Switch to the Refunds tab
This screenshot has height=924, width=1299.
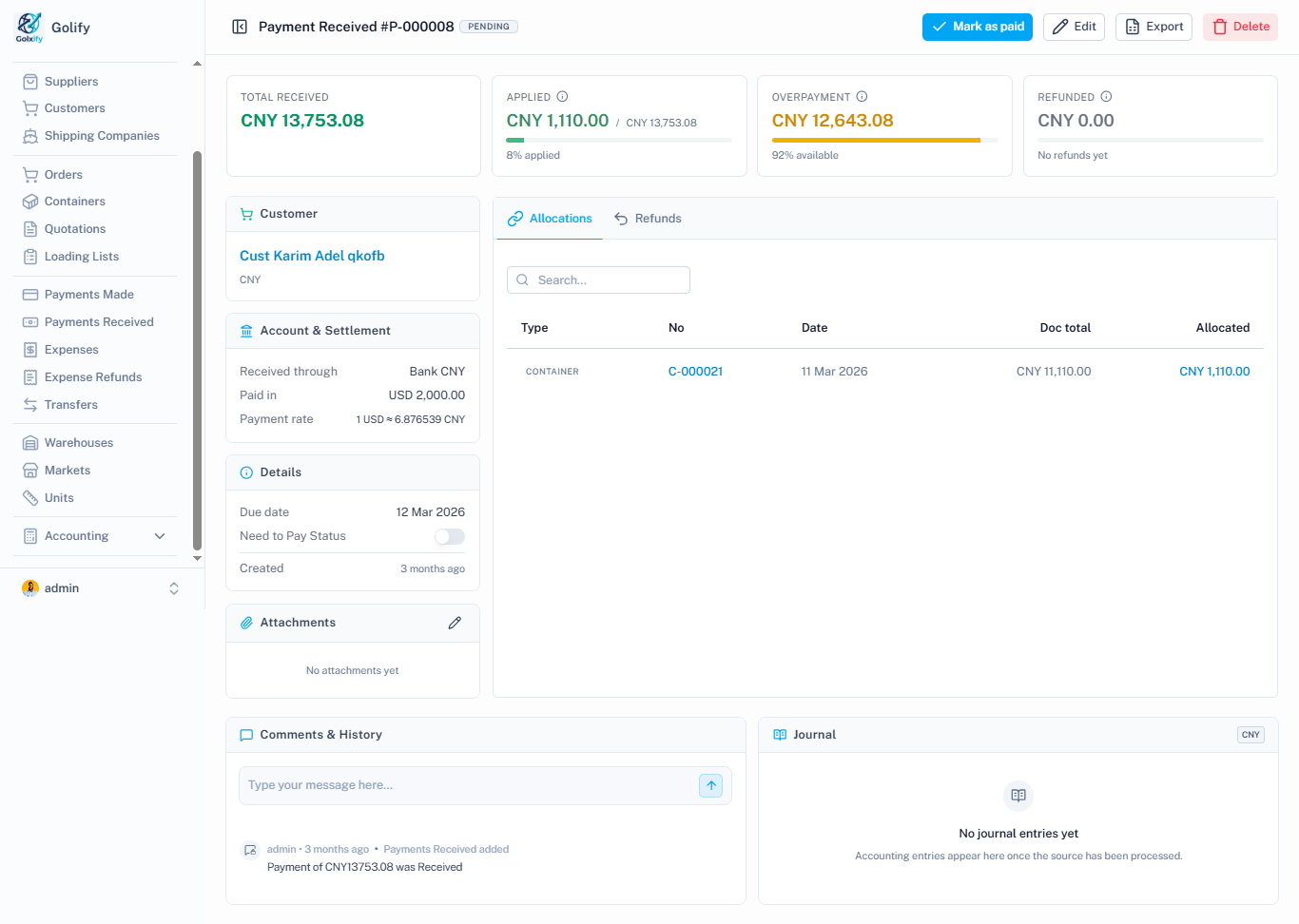coord(648,219)
